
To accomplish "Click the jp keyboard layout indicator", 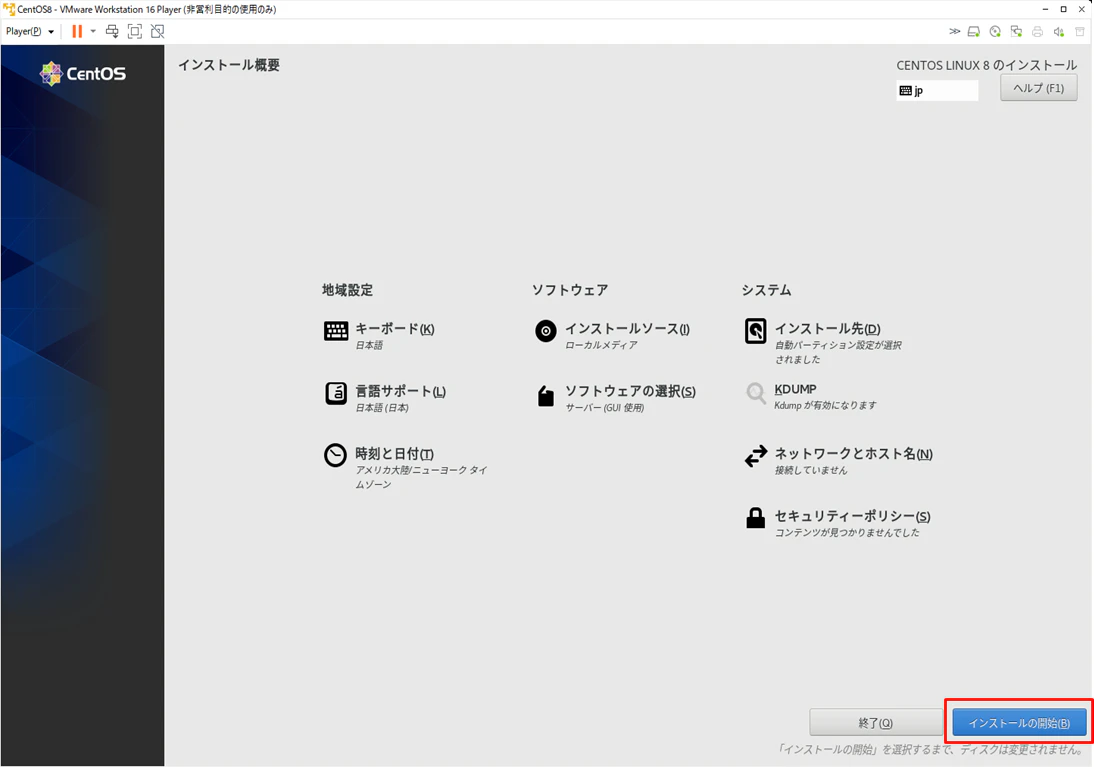I will (x=937, y=91).
